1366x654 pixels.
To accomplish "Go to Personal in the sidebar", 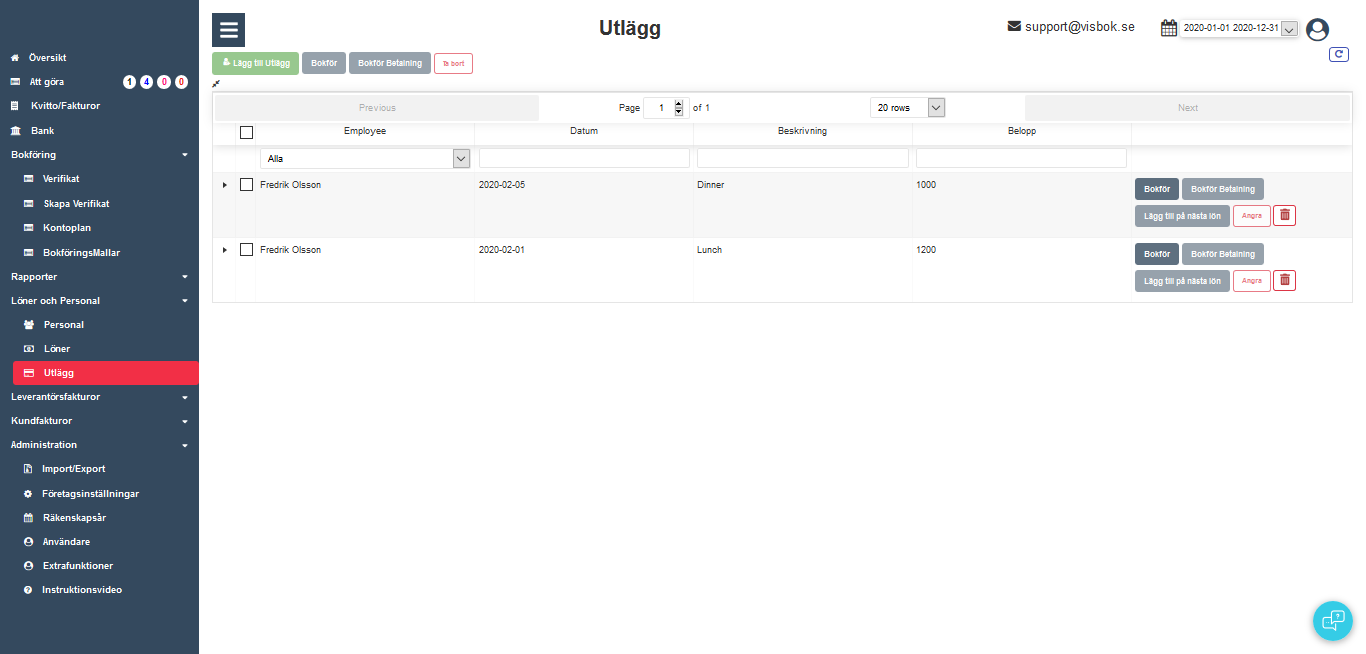I will pyautogui.click(x=63, y=325).
